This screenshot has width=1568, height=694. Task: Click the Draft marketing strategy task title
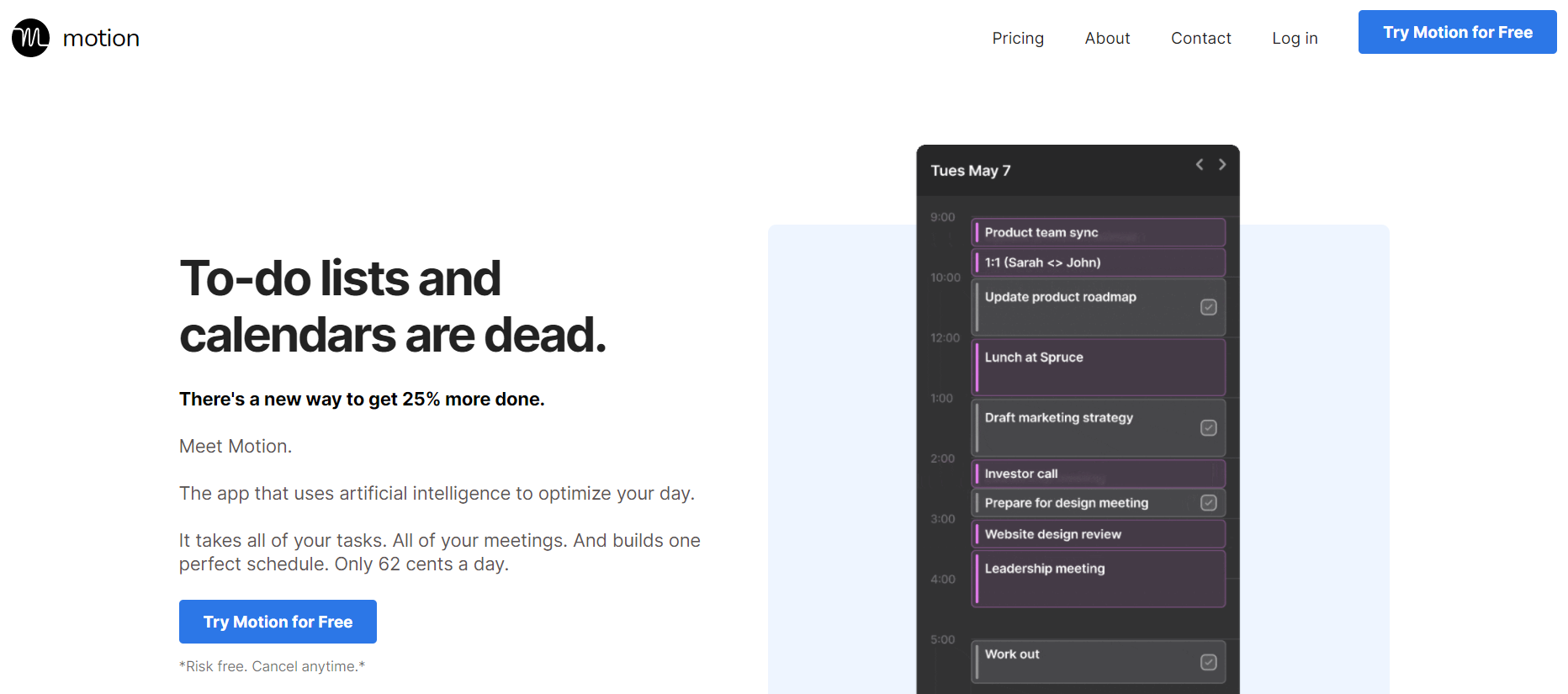[1058, 418]
